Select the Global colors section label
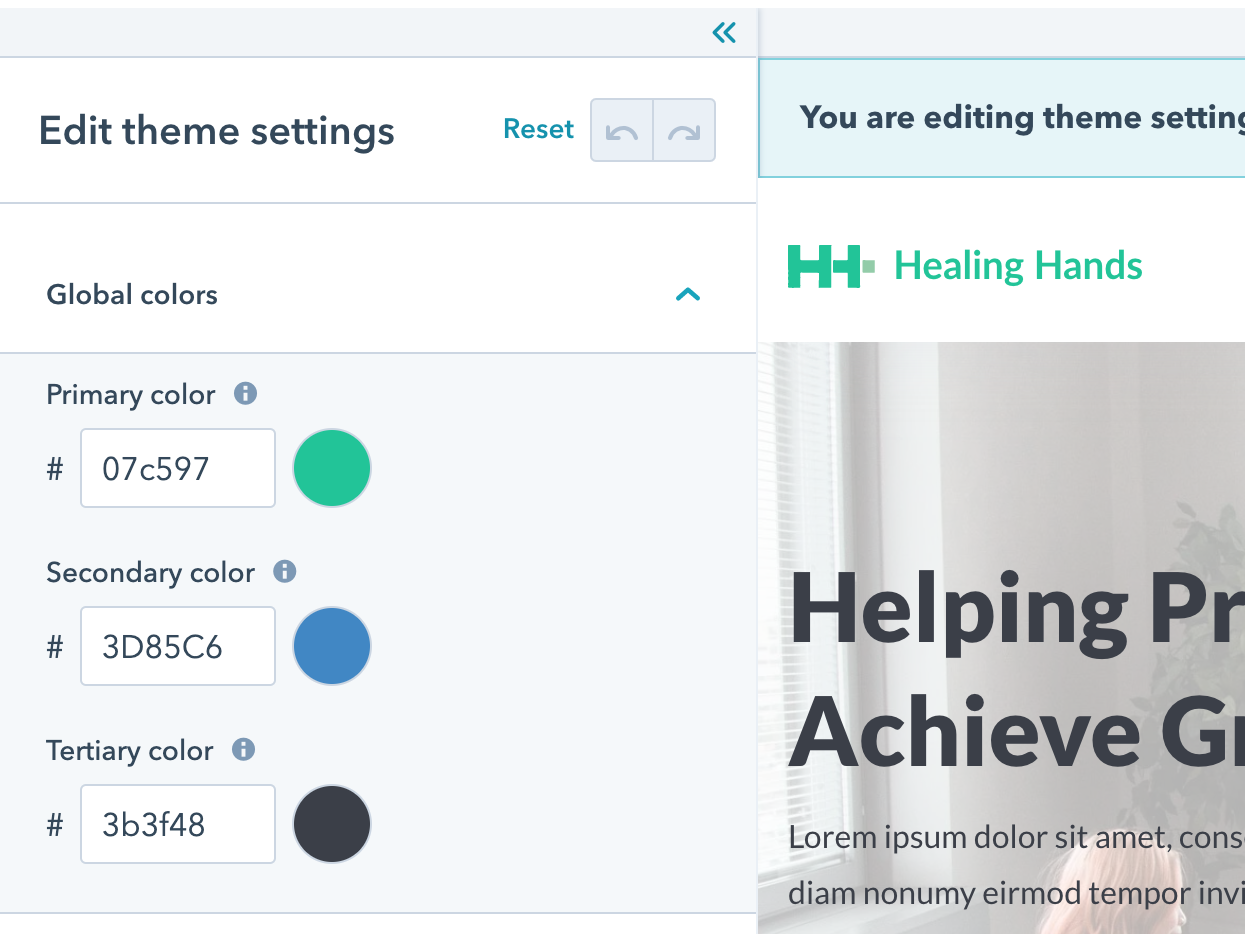The image size is (1245, 934). 132,295
